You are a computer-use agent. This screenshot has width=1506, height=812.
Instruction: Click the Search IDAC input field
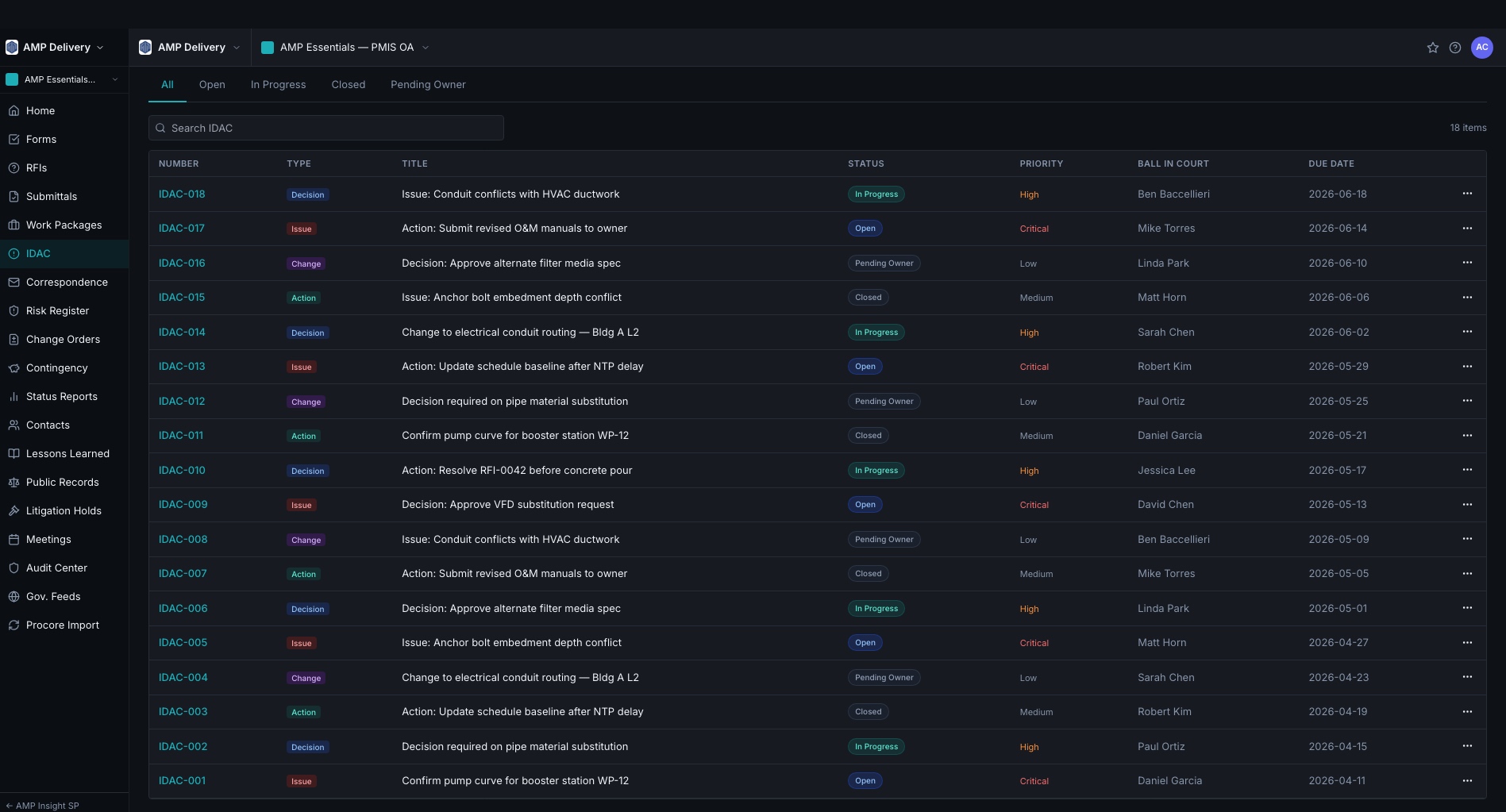326,128
